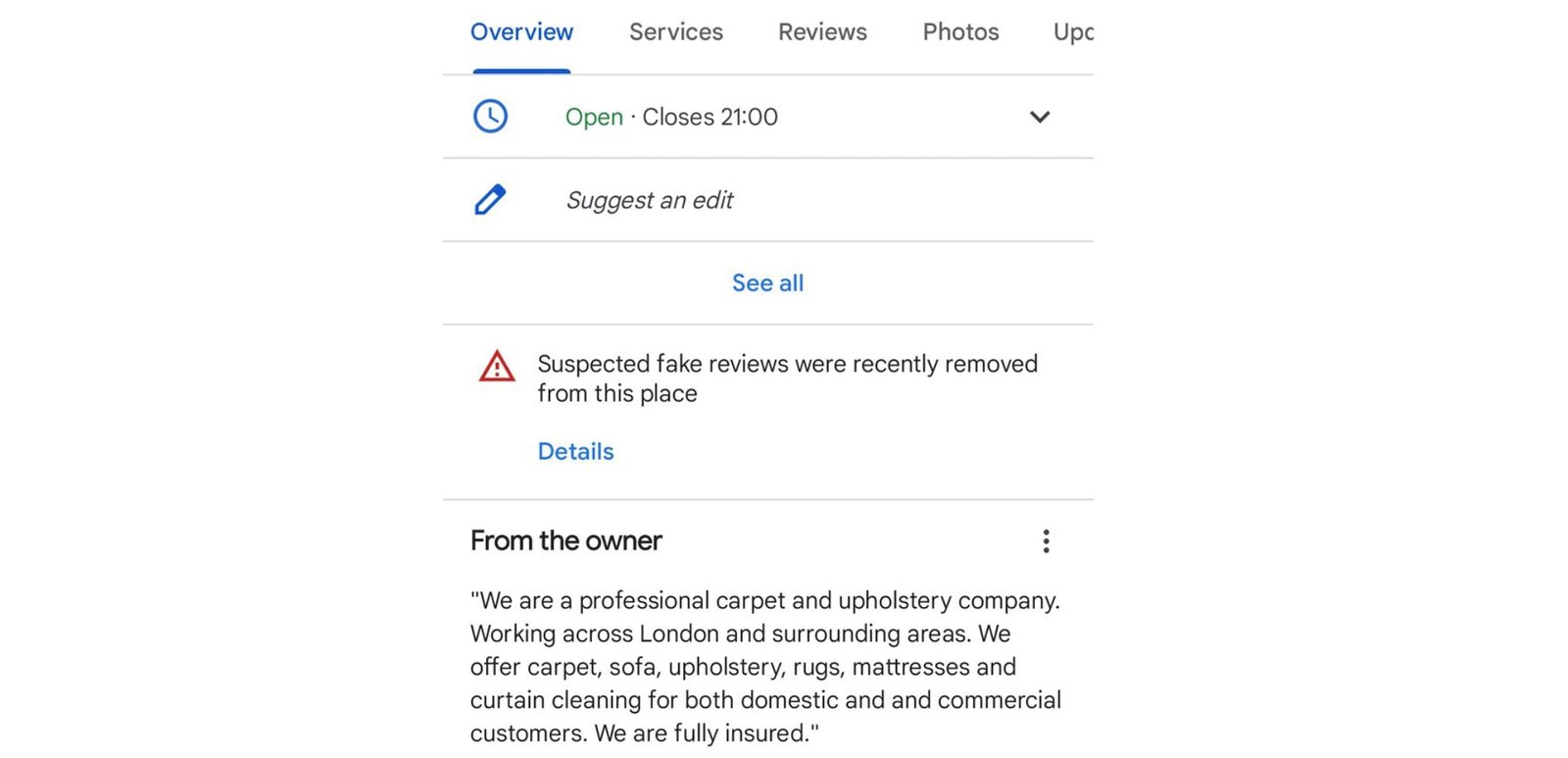Click the Suggest an edit text
The height and width of the screenshot is (758, 1568).
(650, 200)
